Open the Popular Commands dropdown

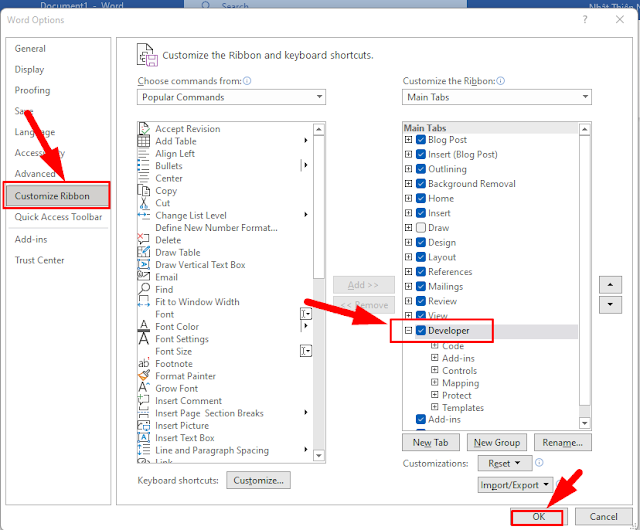[231, 97]
